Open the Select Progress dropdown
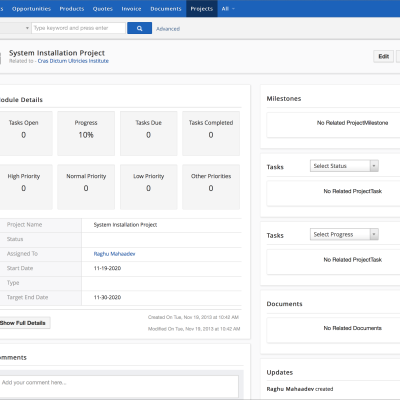The image size is (400, 400). coord(344,234)
